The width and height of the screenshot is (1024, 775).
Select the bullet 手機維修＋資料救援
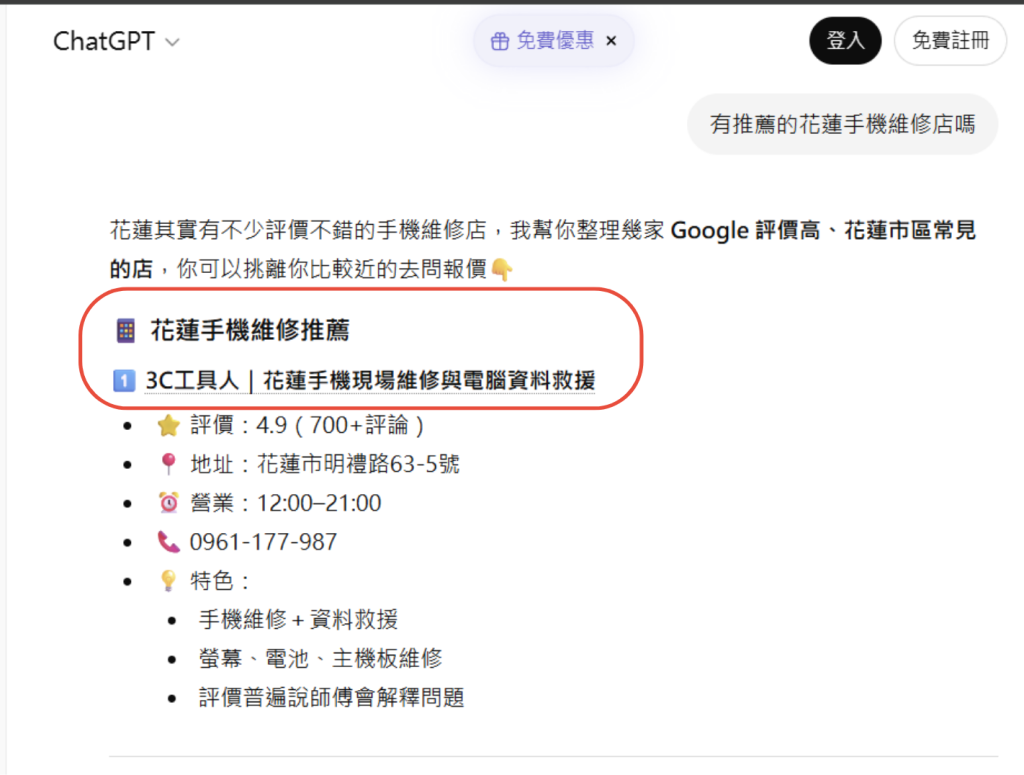[x=298, y=620]
